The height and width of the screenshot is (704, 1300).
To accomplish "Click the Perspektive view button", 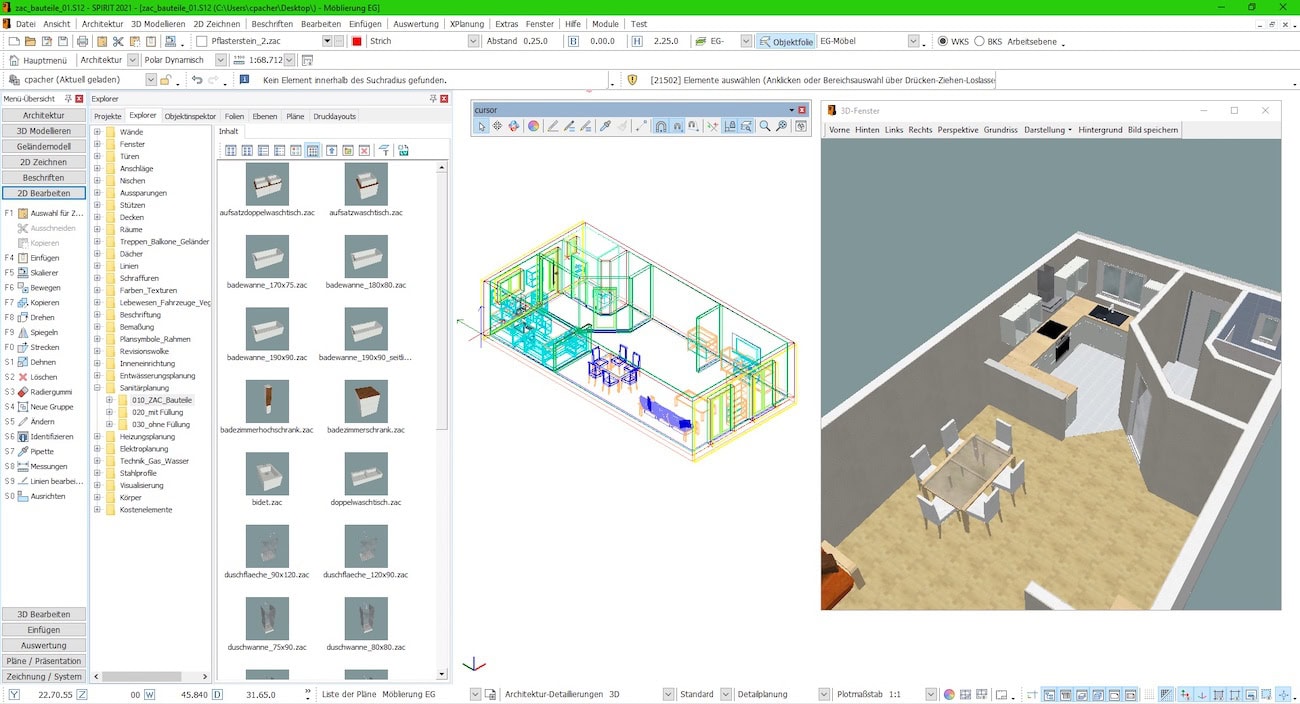I will click(957, 130).
